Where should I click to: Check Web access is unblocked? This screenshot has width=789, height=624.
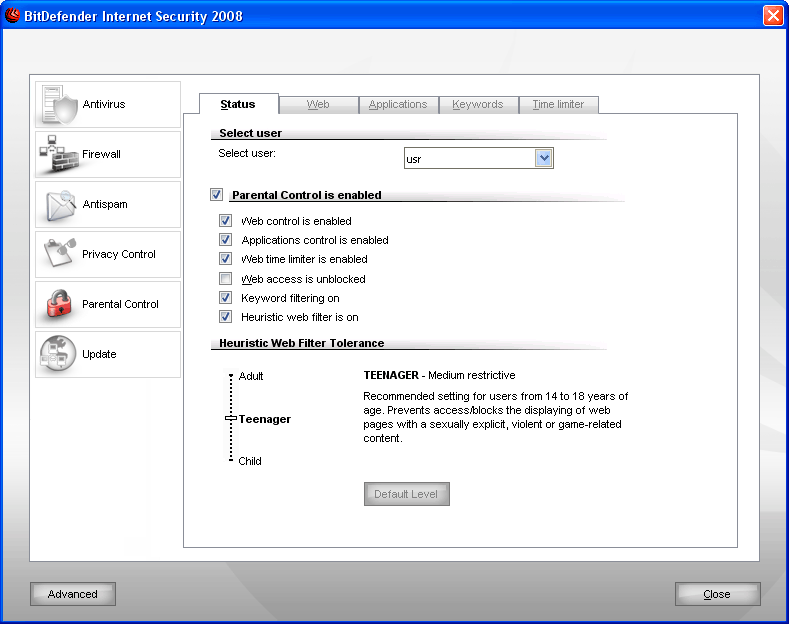coord(225,278)
